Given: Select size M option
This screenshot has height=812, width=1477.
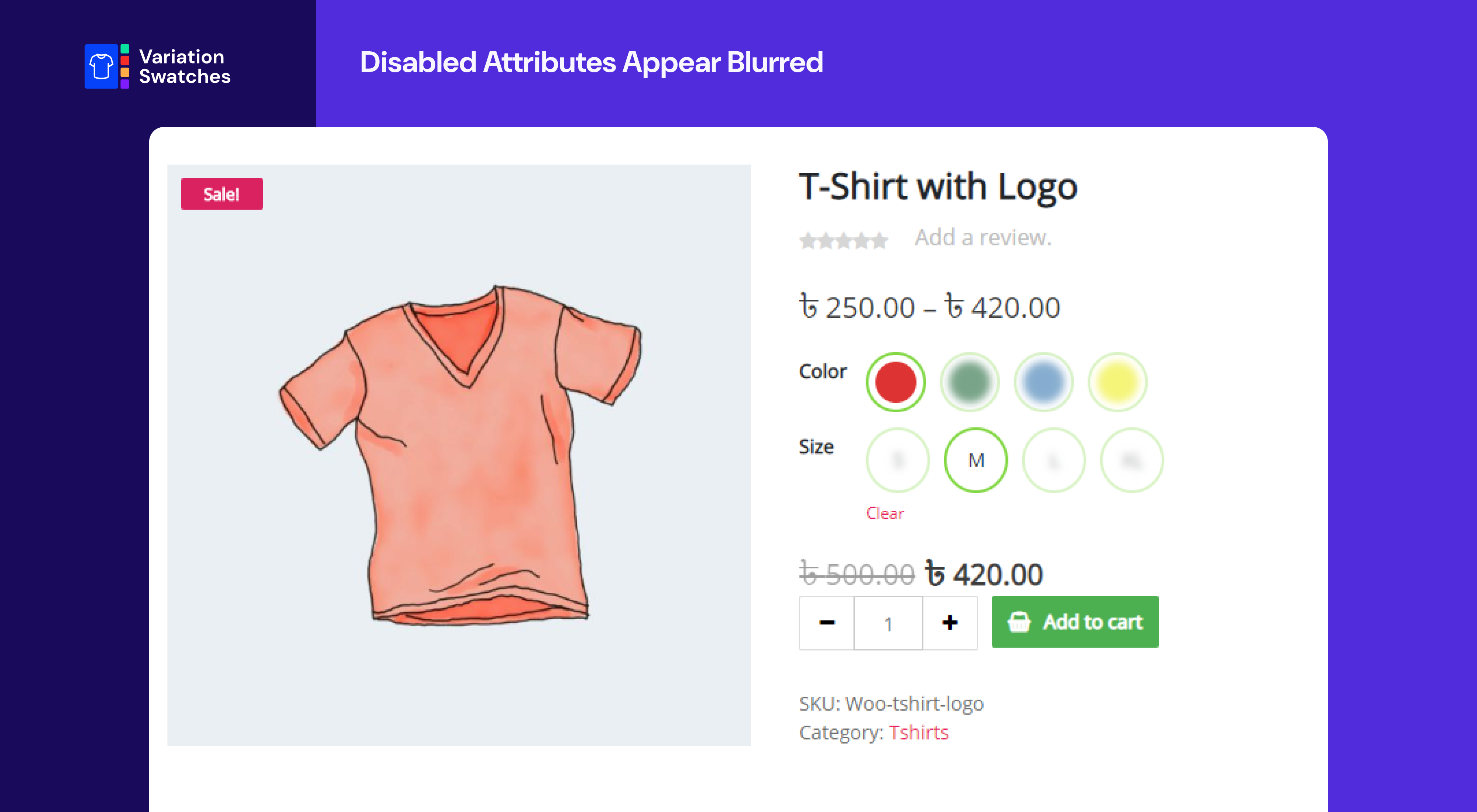Looking at the screenshot, I should pos(975,460).
